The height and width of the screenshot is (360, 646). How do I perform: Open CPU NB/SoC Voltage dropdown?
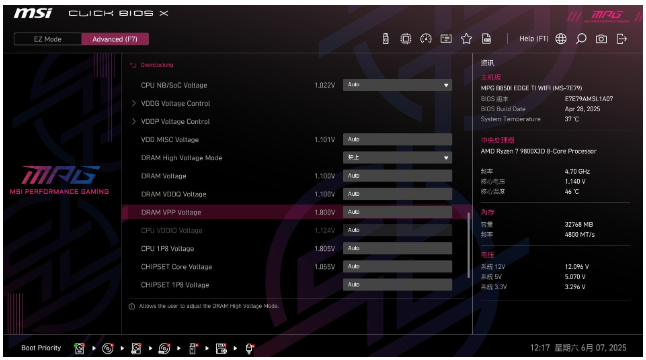(397, 85)
